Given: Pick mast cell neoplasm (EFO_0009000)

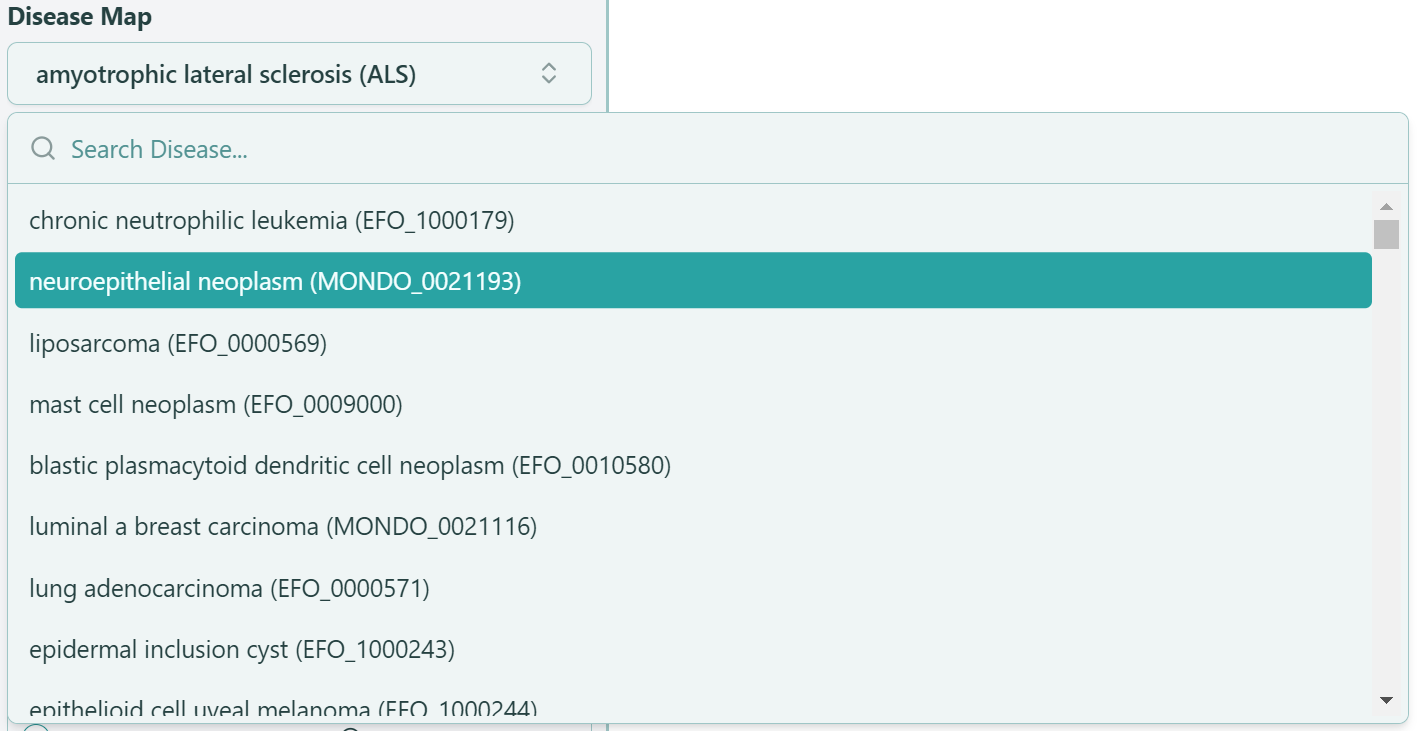Looking at the screenshot, I should (x=215, y=405).
